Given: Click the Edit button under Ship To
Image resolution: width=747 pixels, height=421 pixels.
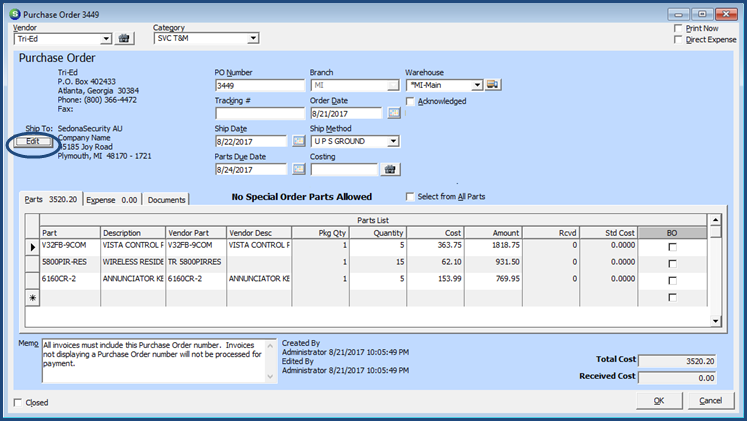Looking at the screenshot, I should 32,142.
